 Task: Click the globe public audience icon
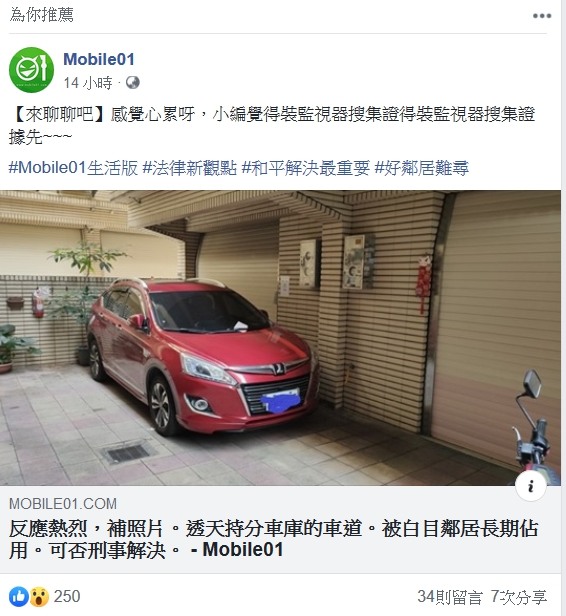coord(133,83)
